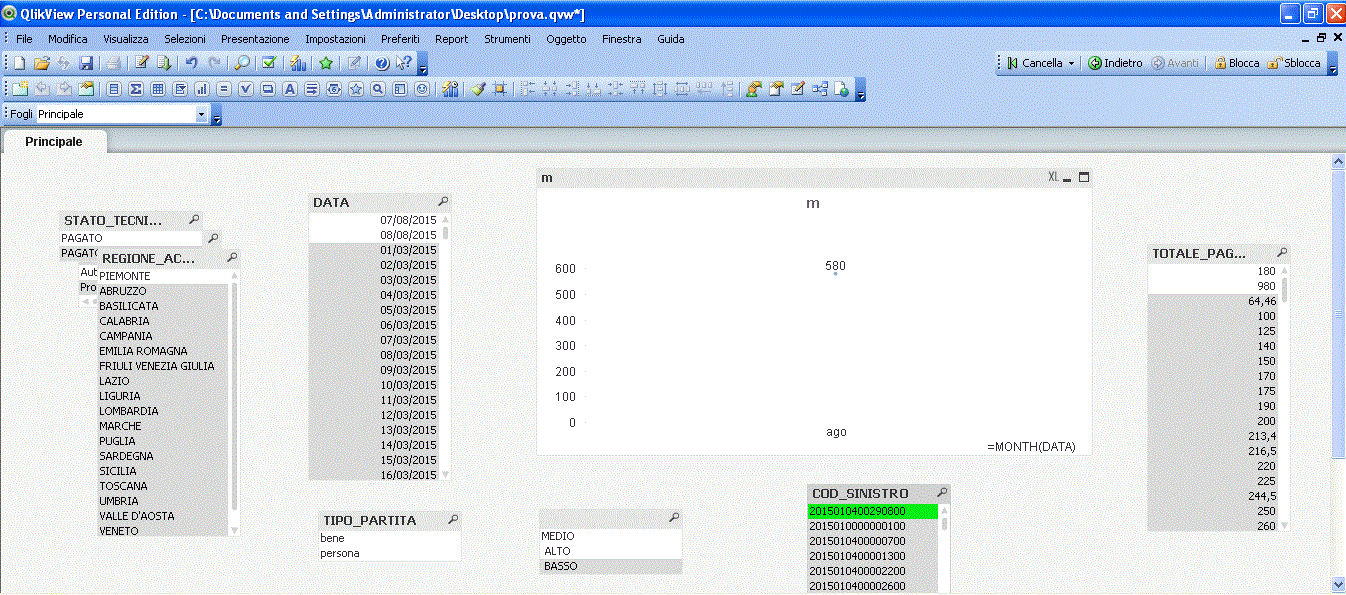Click the TOTALE_PAG list scrollbar thumb
This screenshot has height=595, width=1346.
pyautogui.click(x=1284, y=289)
